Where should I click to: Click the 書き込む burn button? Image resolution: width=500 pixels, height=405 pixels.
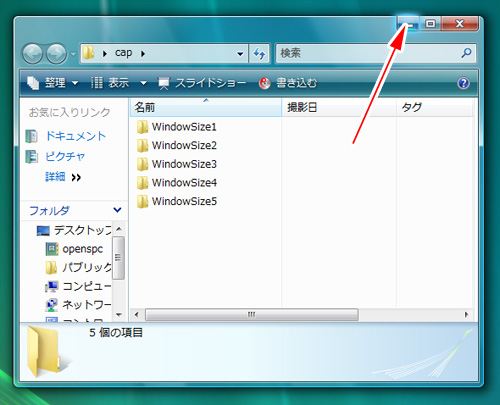click(288, 83)
